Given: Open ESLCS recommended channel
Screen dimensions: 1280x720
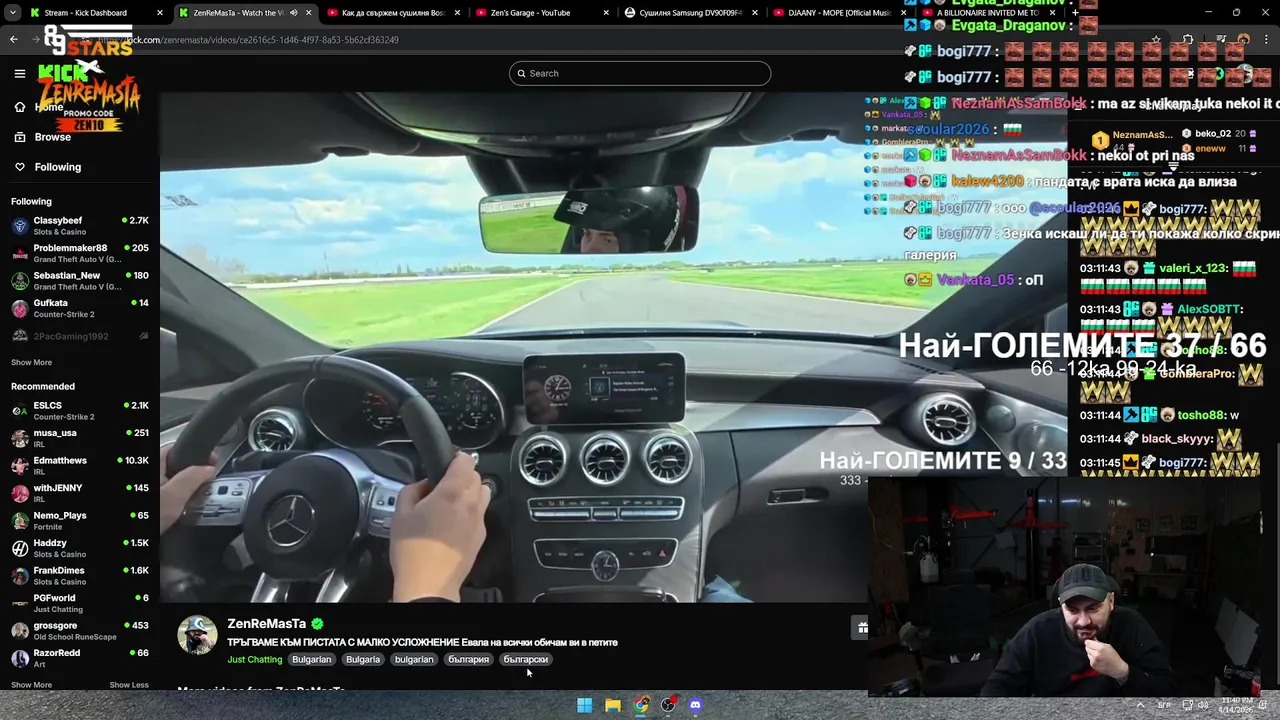Looking at the screenshot, I should point(80,411).
